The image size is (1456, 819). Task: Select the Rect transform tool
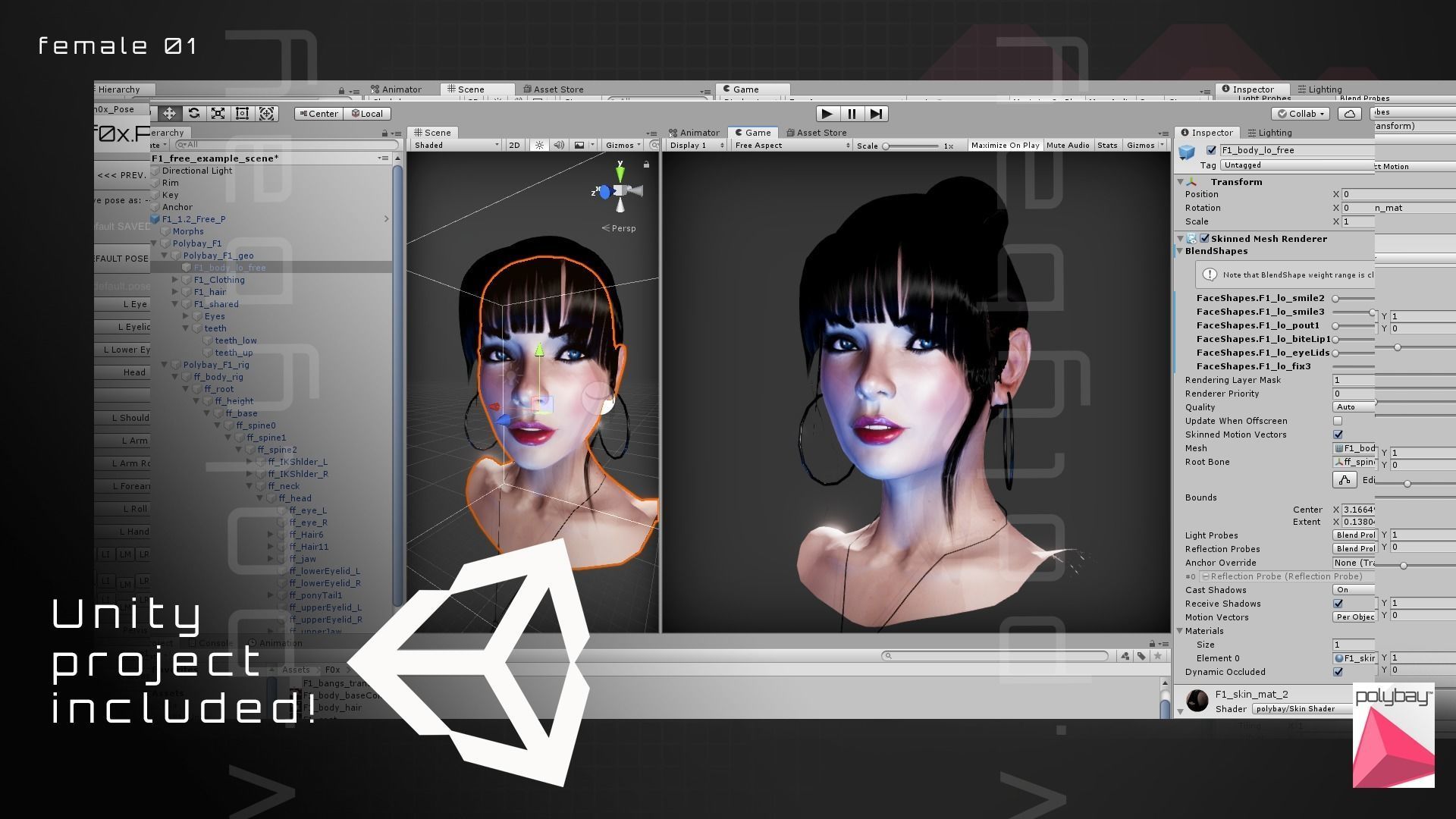click(x=243, y=114)
